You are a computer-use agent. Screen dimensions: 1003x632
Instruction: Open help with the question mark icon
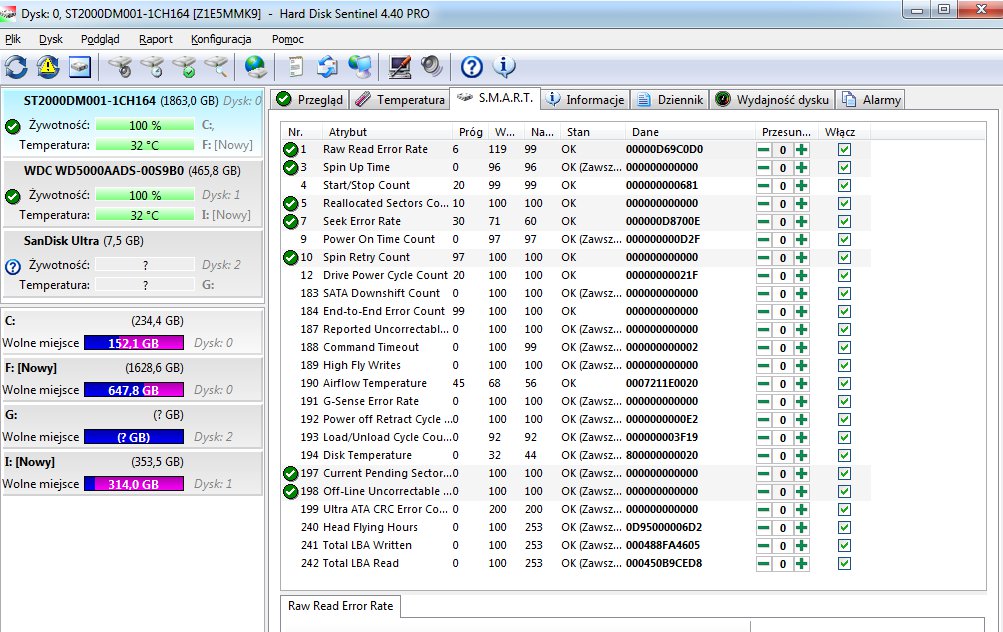[471, 67]
